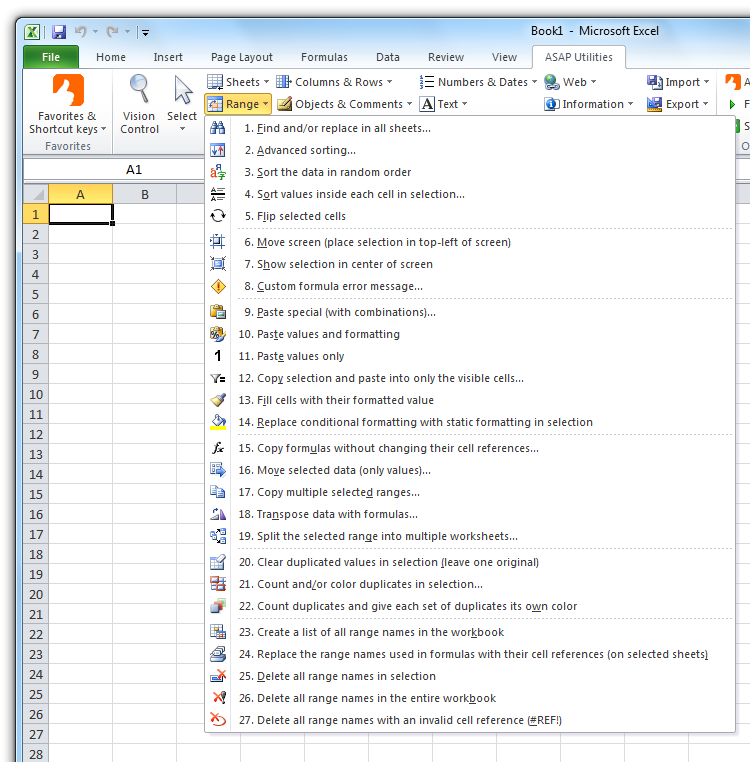Click the Sort data in random order icon
The height and width of the screenshot is (762, 750).
(x=218, y=172)
